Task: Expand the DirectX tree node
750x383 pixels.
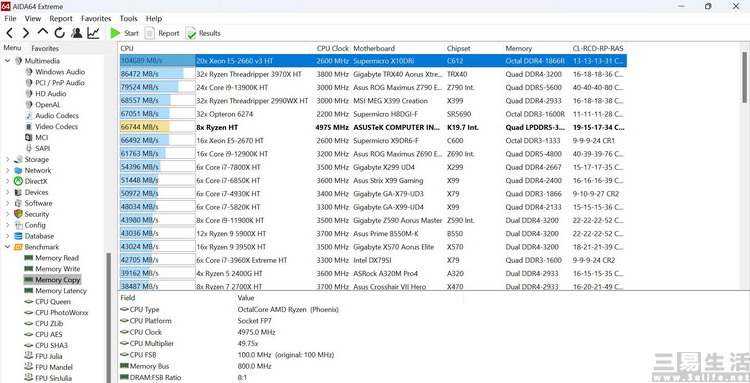Action: tap(7, 182)
